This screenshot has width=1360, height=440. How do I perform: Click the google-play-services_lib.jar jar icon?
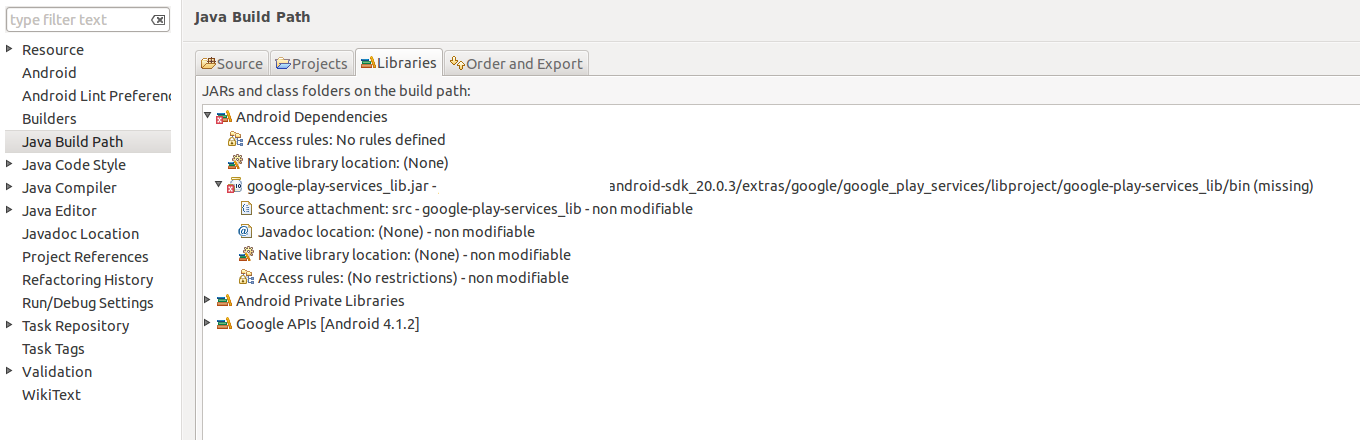tap(235, 186)
